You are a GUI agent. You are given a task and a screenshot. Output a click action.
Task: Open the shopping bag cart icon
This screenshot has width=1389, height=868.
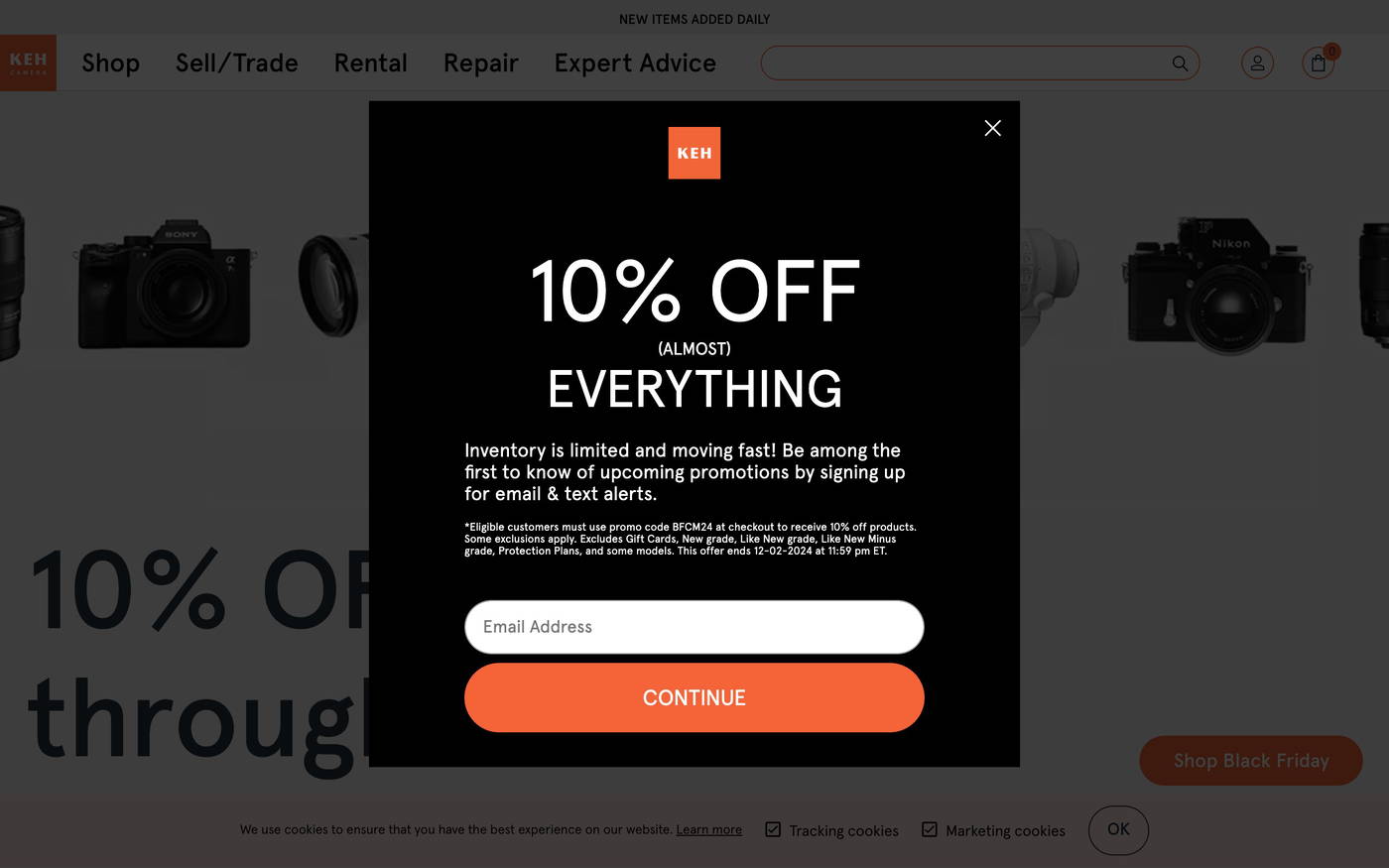pos(1318,63)
